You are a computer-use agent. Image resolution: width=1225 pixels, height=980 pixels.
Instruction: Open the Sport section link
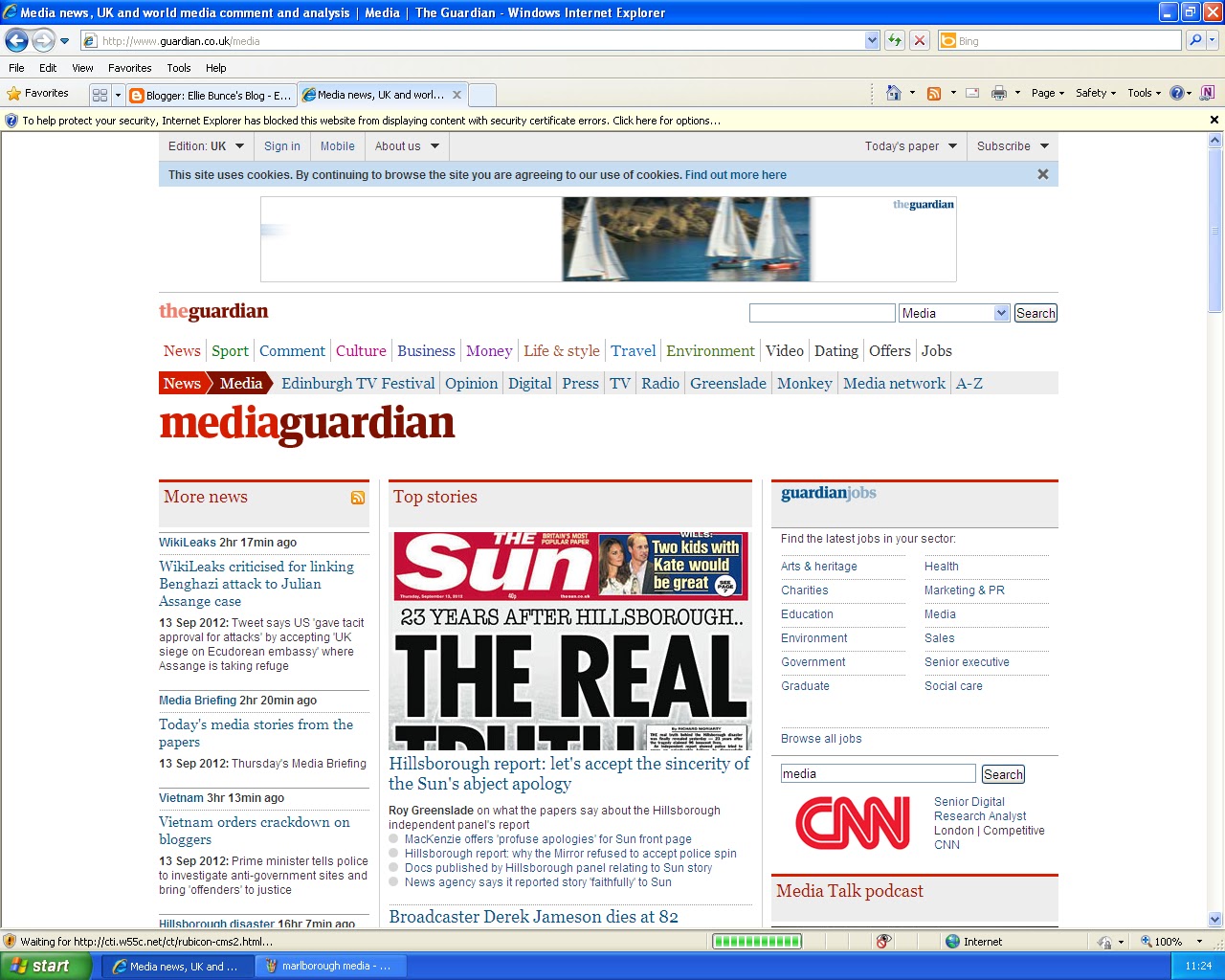click(x=230, y=351)
